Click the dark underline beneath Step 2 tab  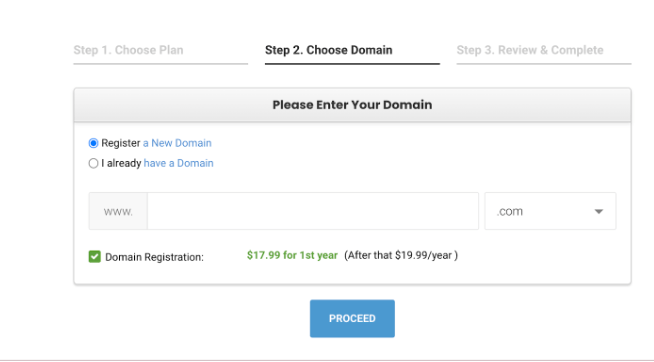[x=352, y=64]
